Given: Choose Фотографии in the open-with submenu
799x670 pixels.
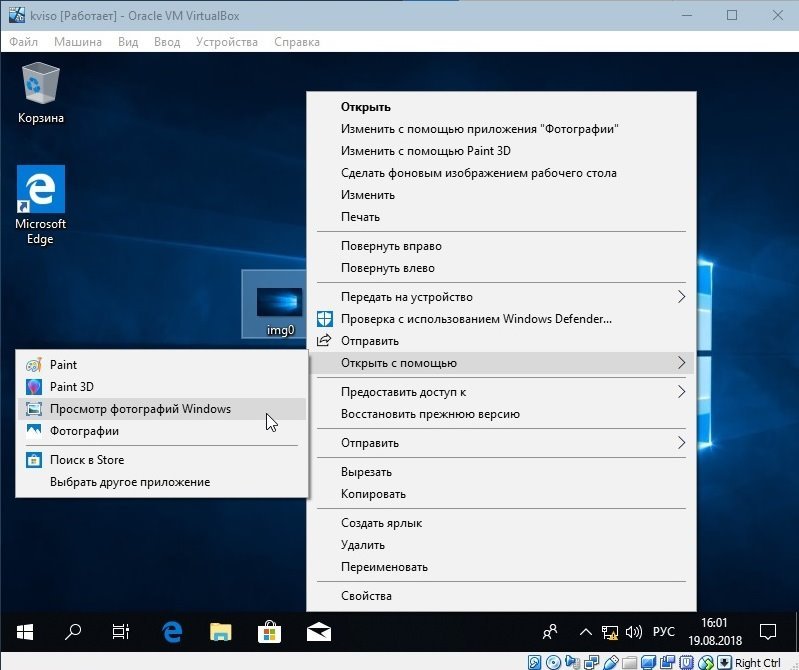Looking at the screenshot, I should click(x=162, y=431).
